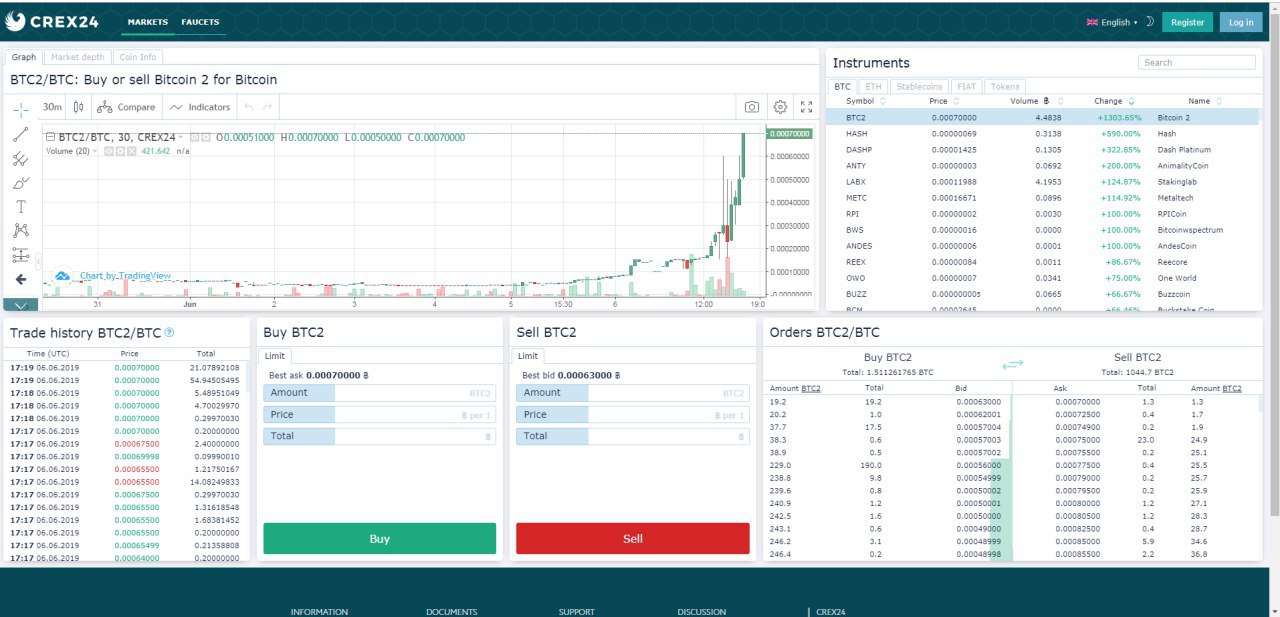Click the Chart by TradingView link

tap(125, 276)
